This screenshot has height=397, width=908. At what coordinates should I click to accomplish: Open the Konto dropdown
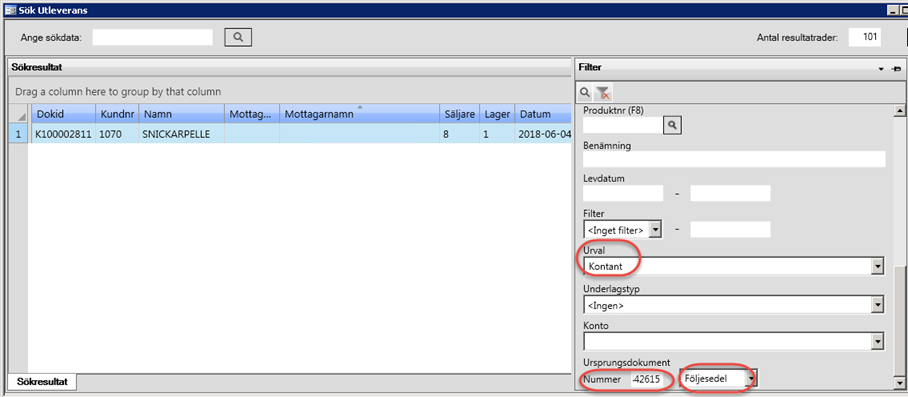click(878, 342)
